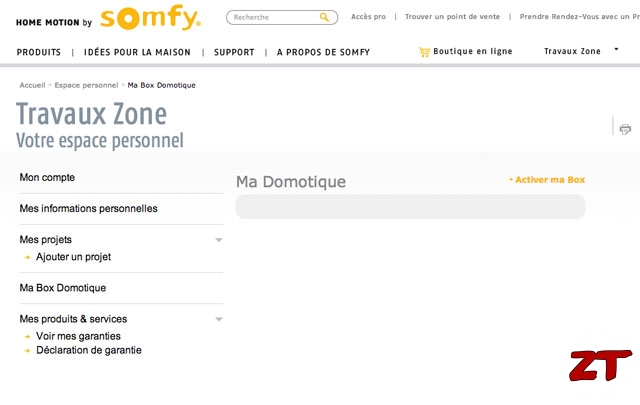Open the SUPPORT menu

click(x=234, y=52)
